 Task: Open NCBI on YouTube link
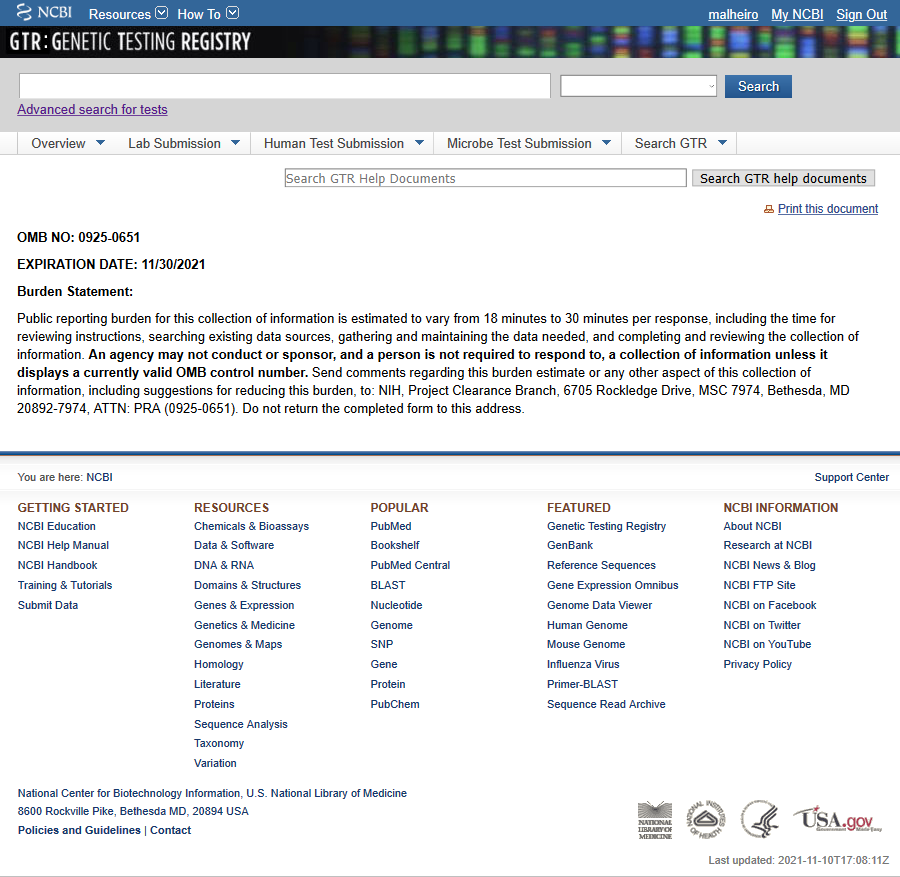click(x=767, y=645)
